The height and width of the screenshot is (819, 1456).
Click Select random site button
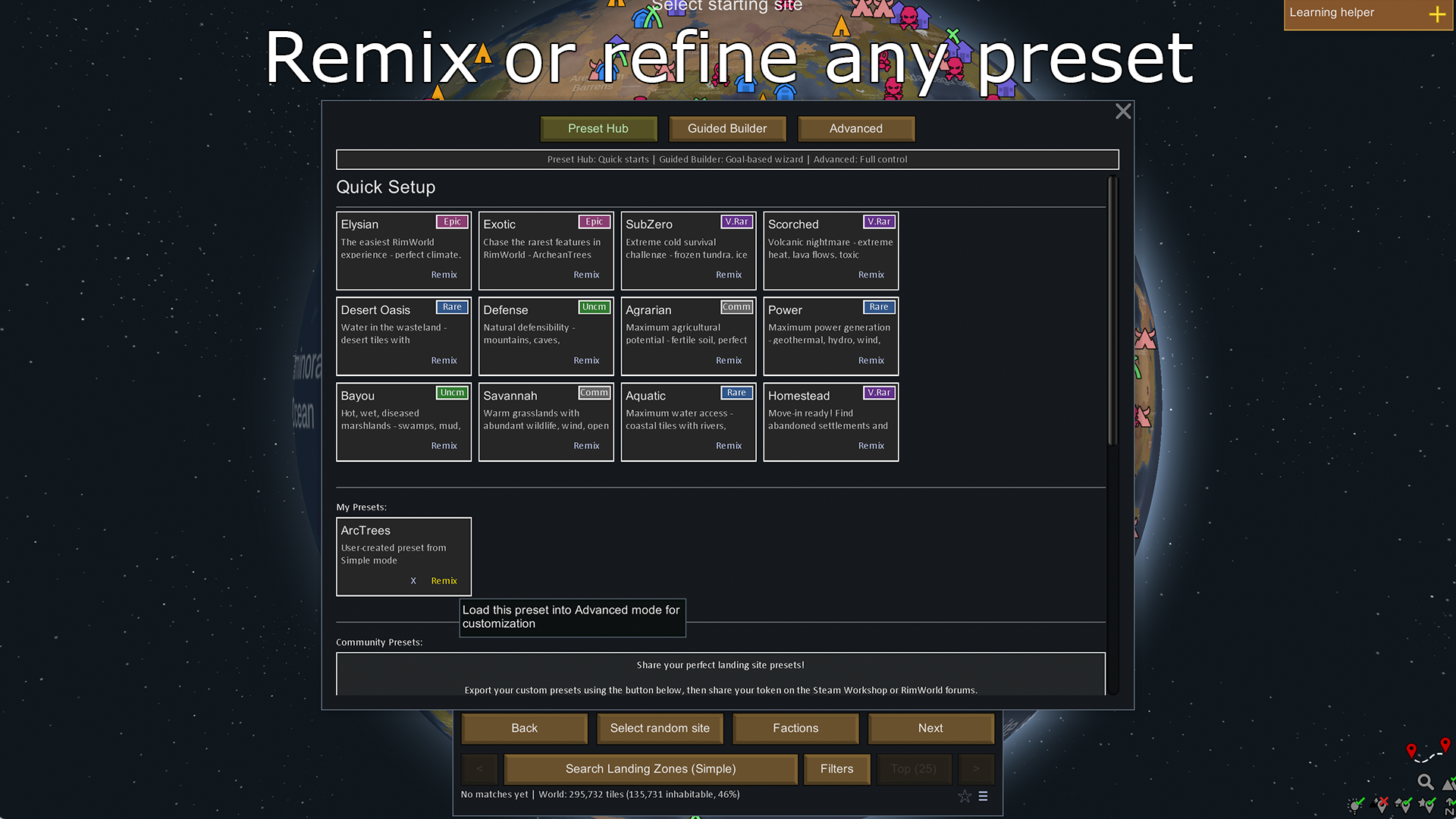pyautogui.click(x=660, y=728)
